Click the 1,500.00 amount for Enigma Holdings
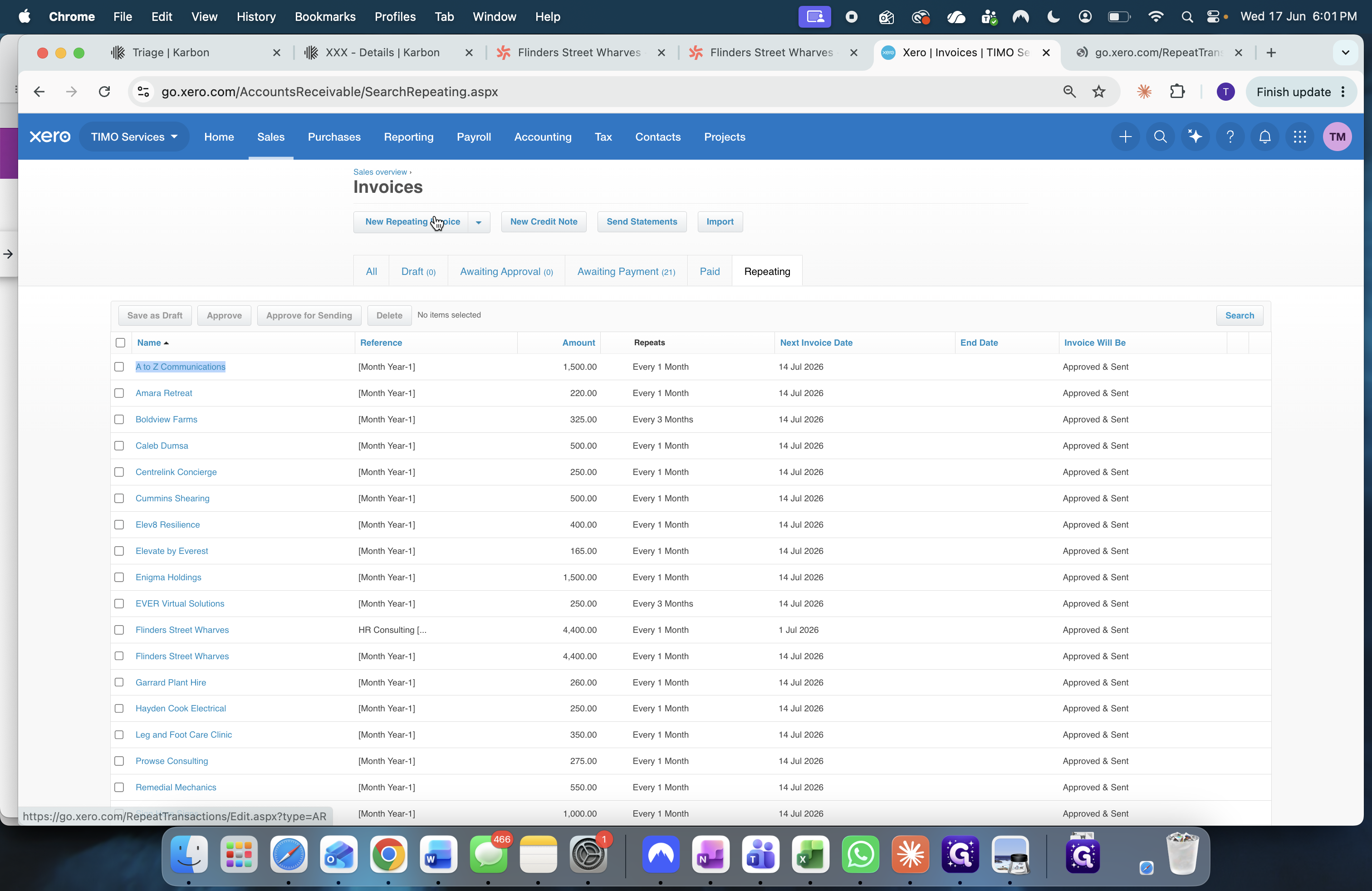1372x891 pixels. pos(580,578)
